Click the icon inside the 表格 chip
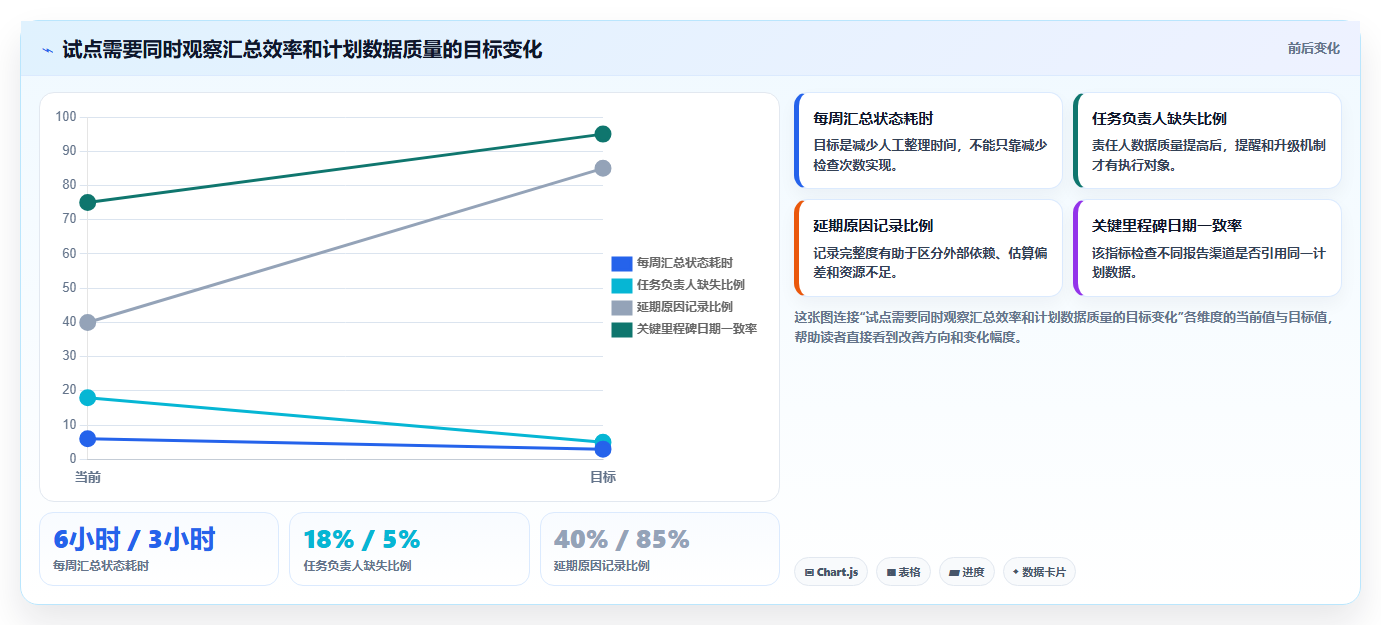 pyautogui.click(x=891, y=573)
